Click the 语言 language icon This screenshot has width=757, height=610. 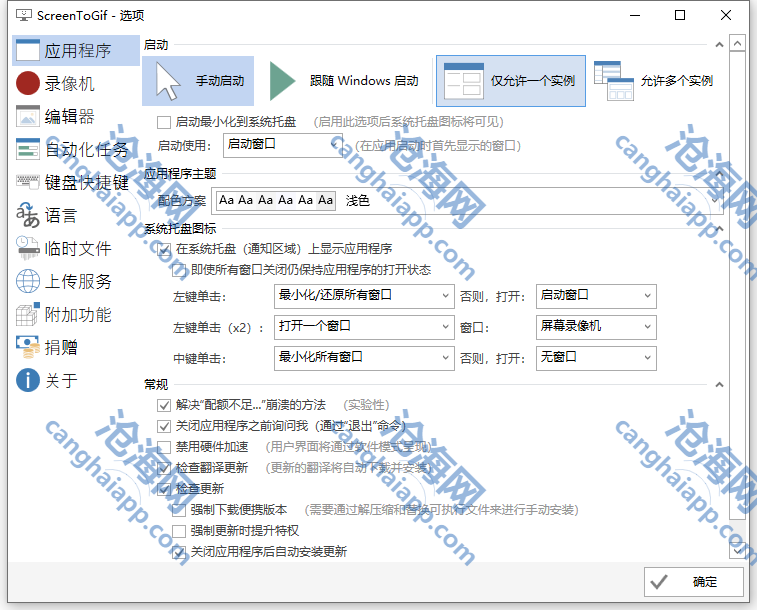tap(28, 215)
